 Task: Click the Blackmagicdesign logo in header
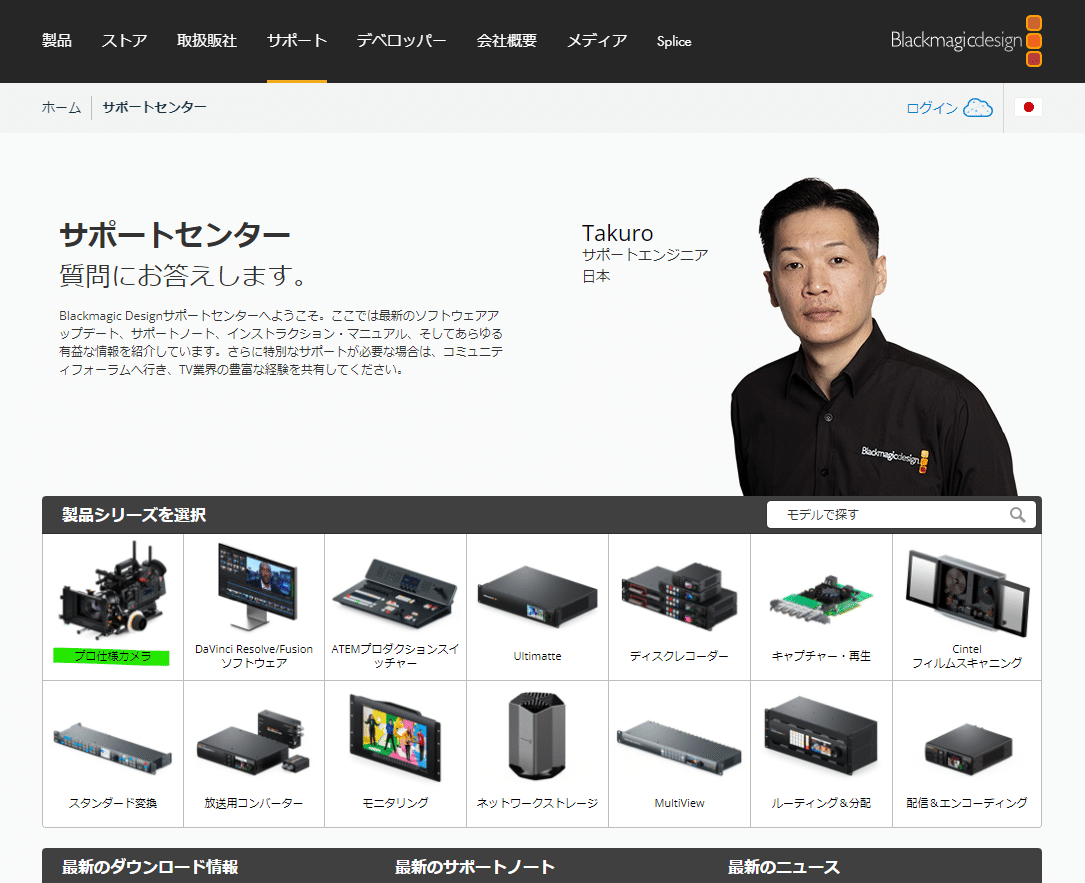click(966, 41)
